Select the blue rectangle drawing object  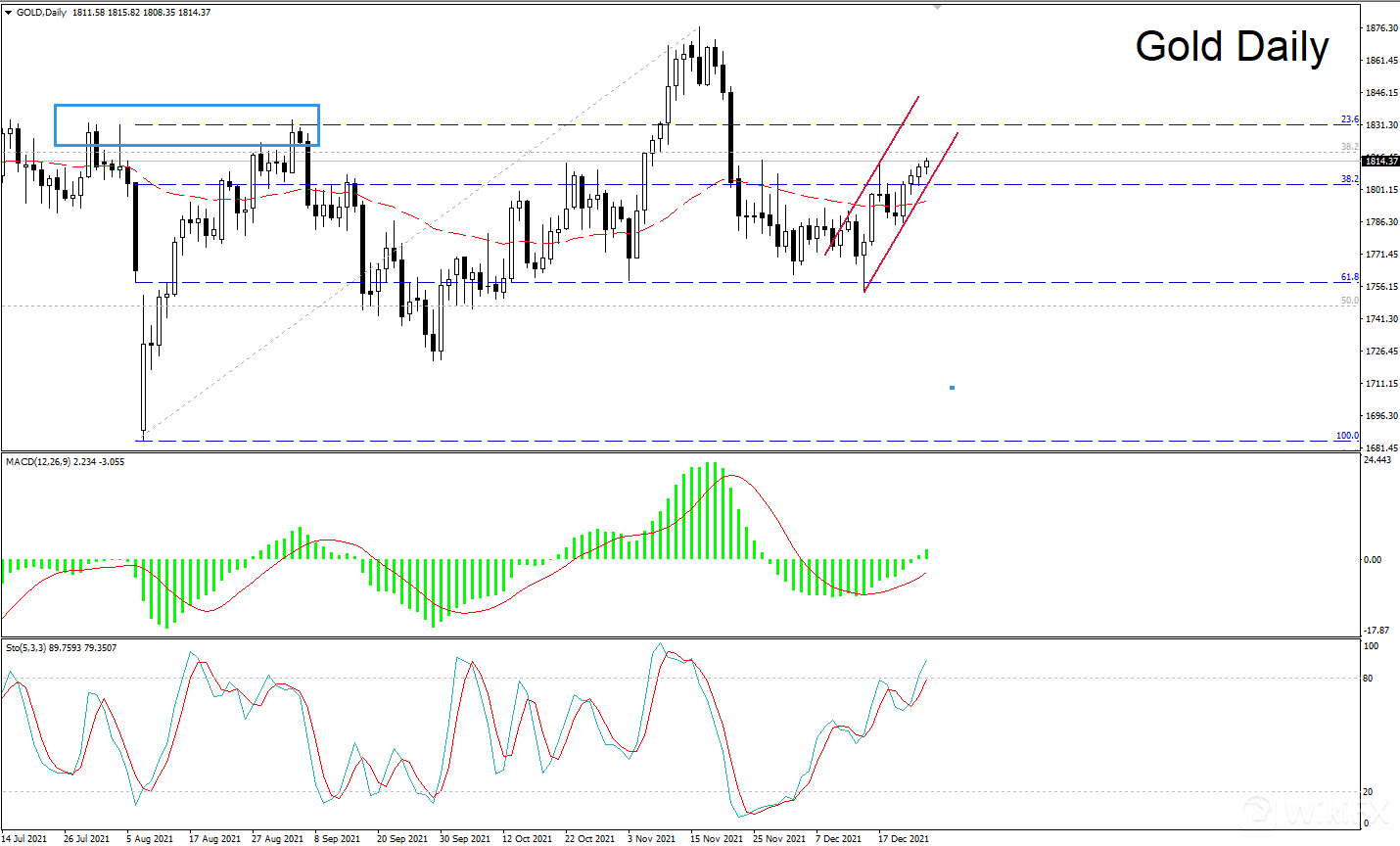point(186,106)
